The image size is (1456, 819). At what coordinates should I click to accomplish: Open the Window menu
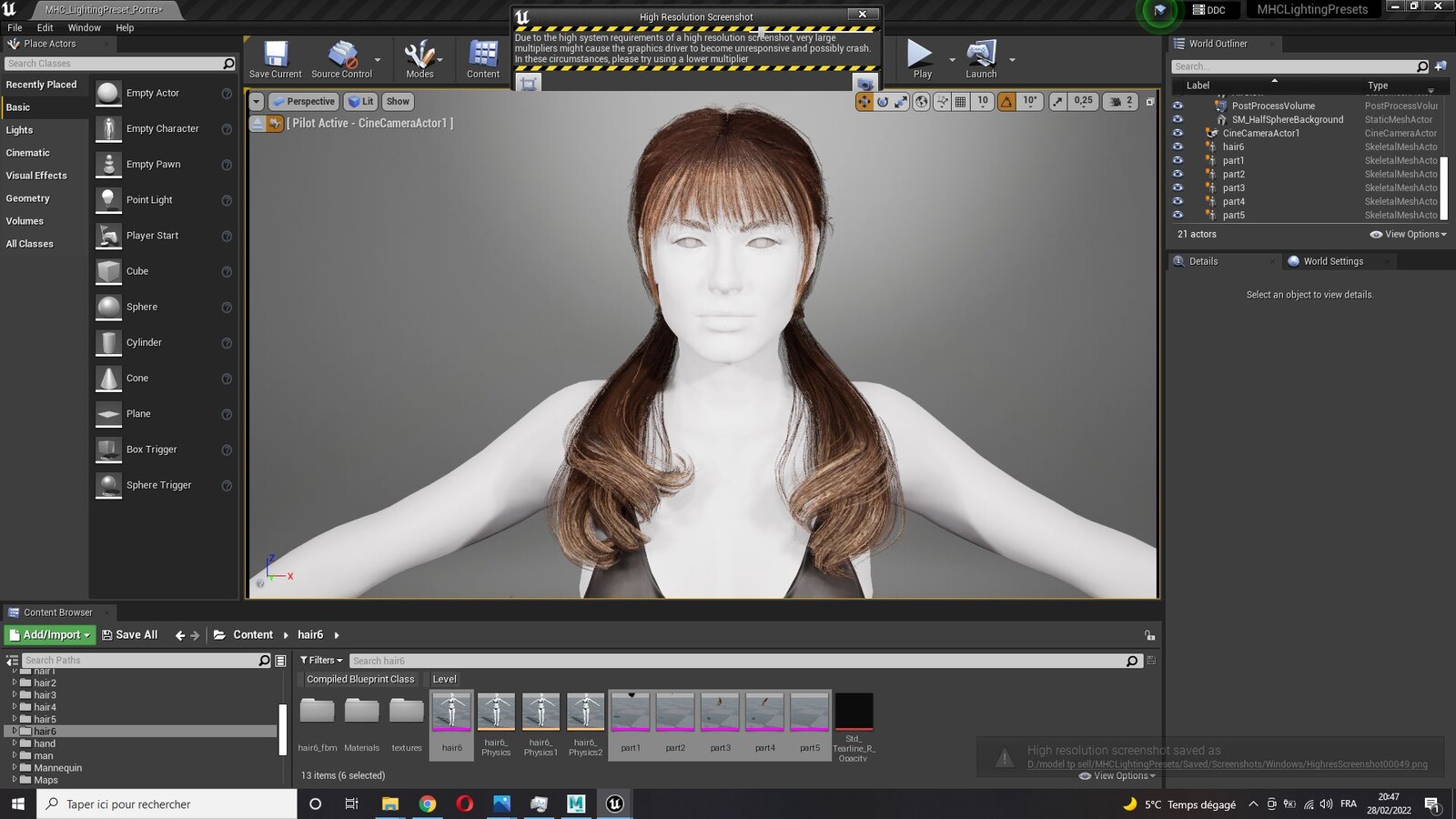(85, 28)
